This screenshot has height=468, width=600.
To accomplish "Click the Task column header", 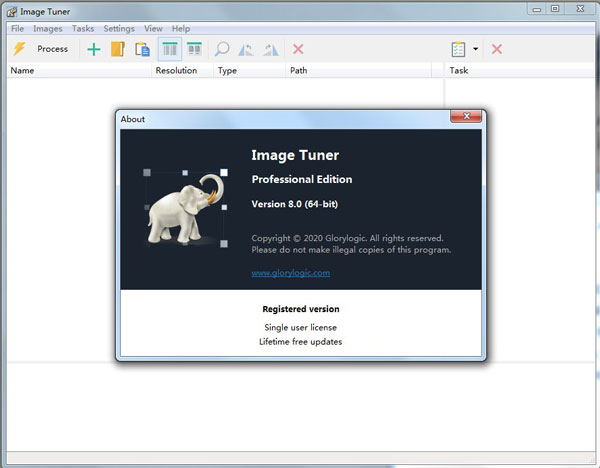I will pos(520,70).
